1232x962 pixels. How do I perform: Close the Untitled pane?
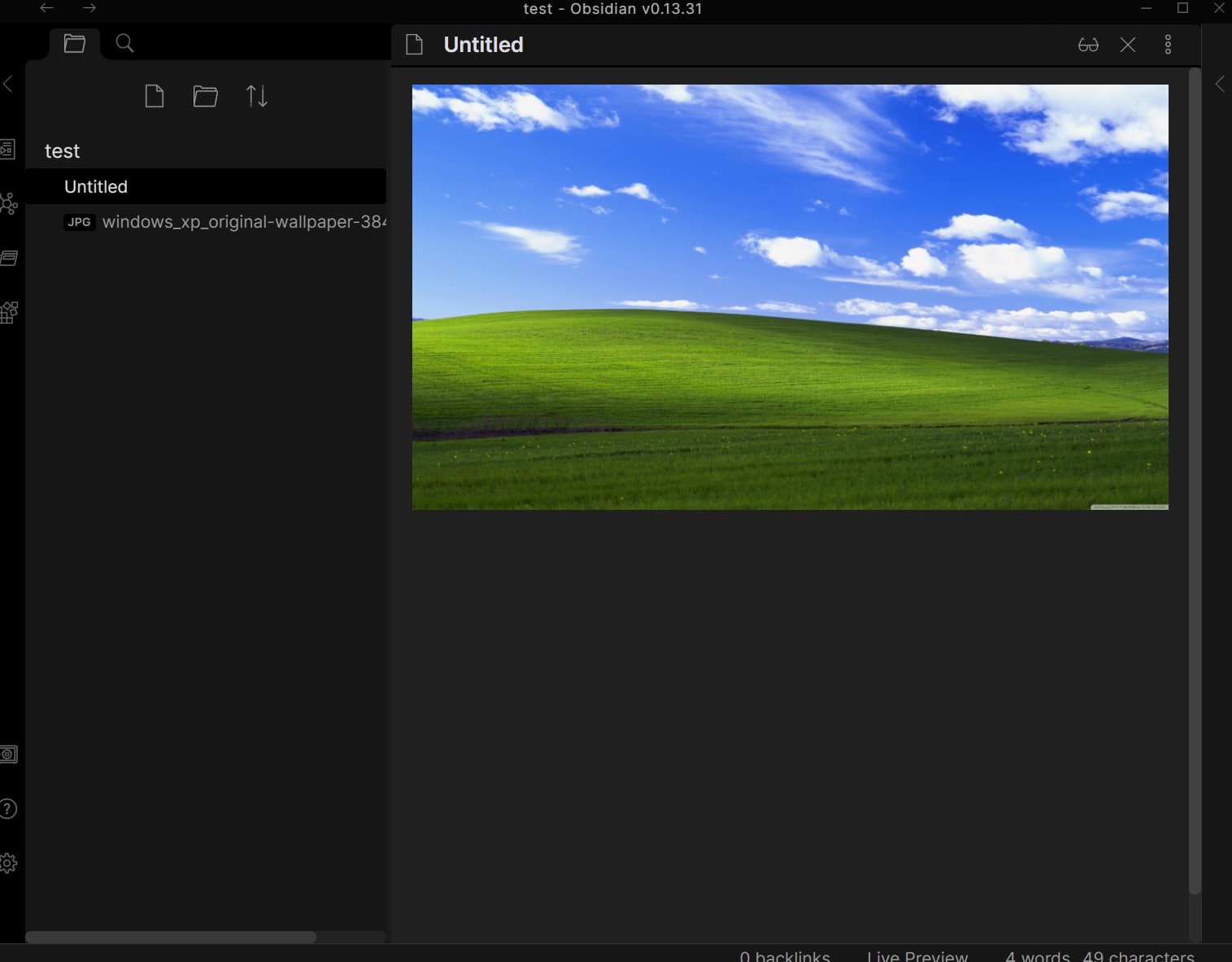pyautogui.click(x=1128, y=45)
